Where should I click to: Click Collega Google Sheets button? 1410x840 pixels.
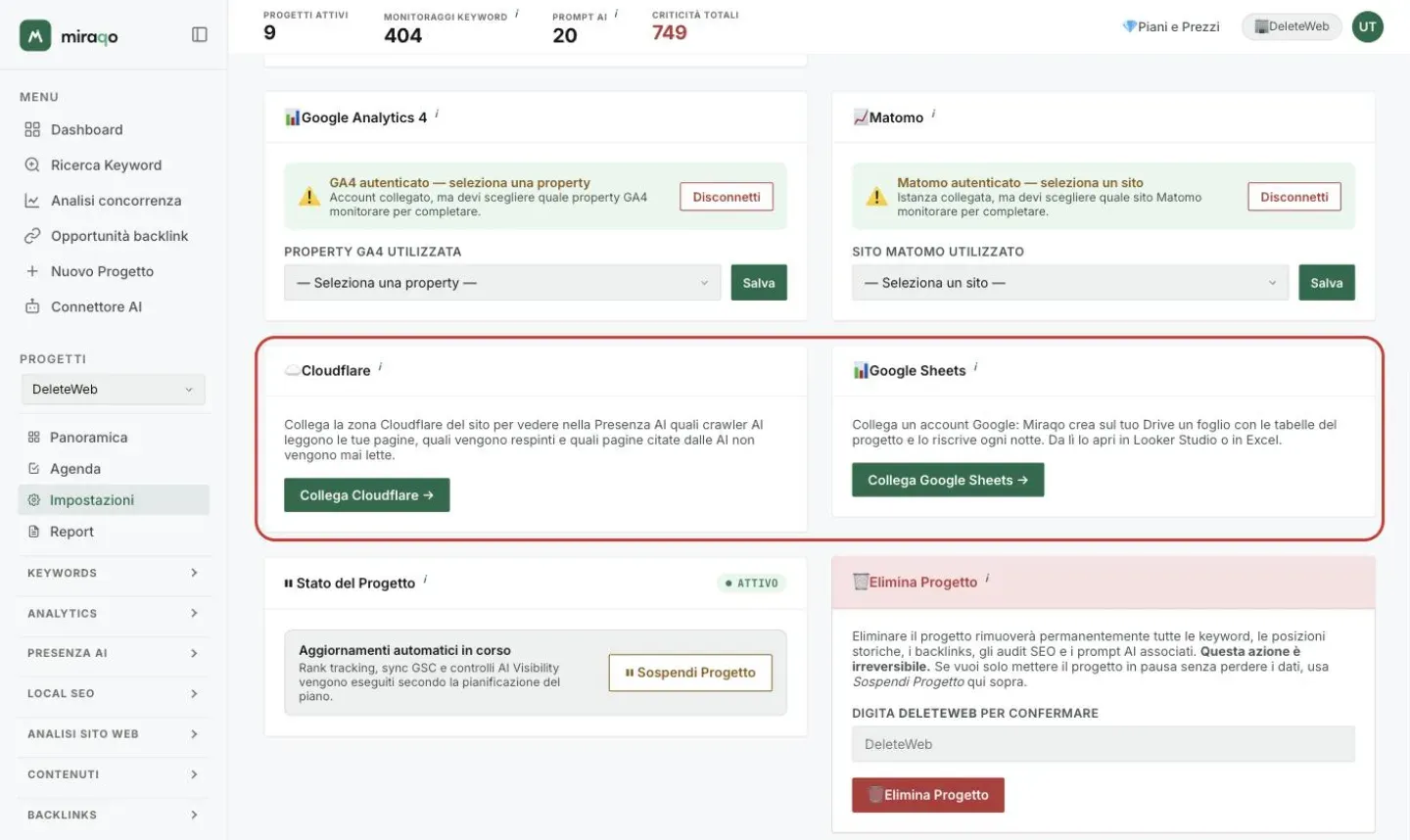click(x=948, y=480)
